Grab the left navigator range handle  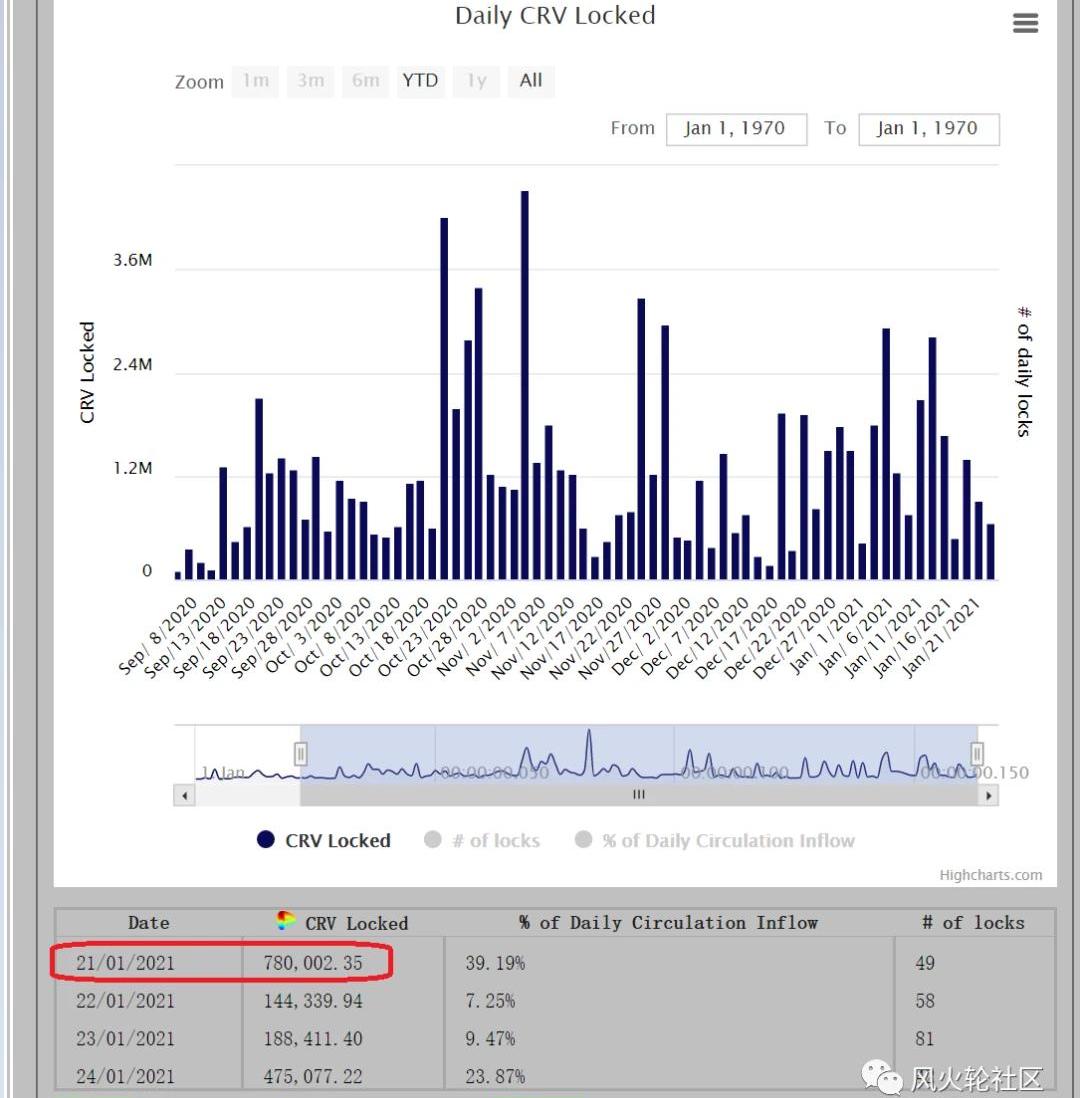(300, 753)
